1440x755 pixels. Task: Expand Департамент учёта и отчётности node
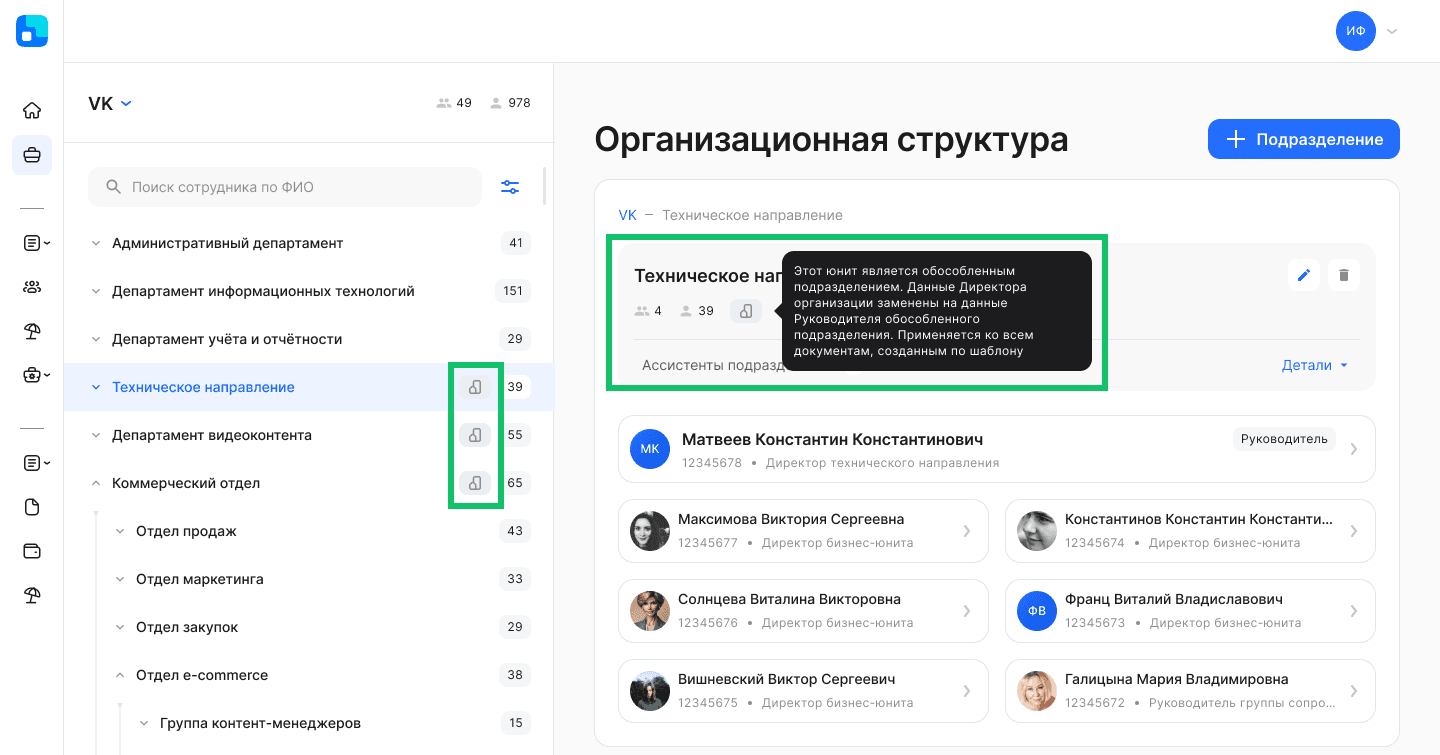tap(96, 339)
